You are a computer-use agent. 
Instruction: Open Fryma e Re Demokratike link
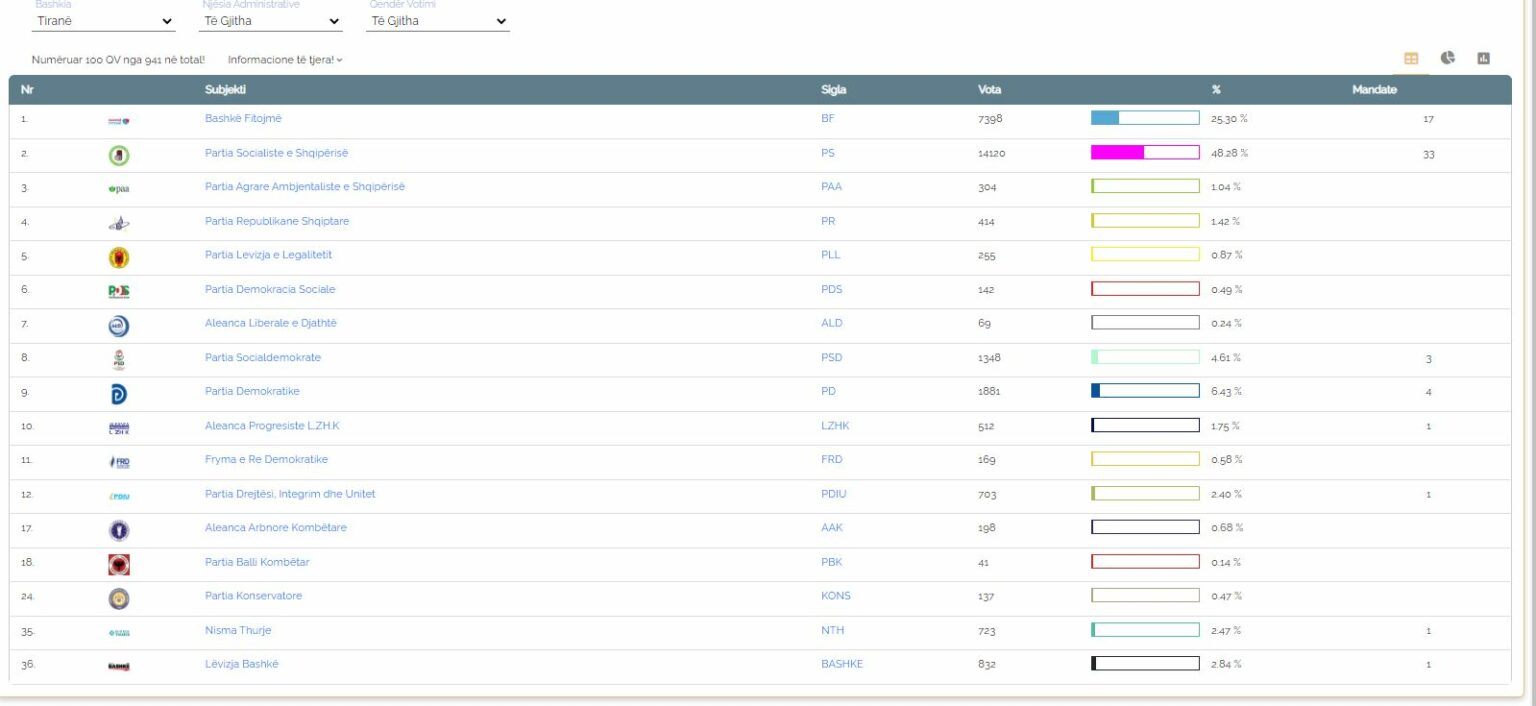pyautogui.click(x=266, y=460)
